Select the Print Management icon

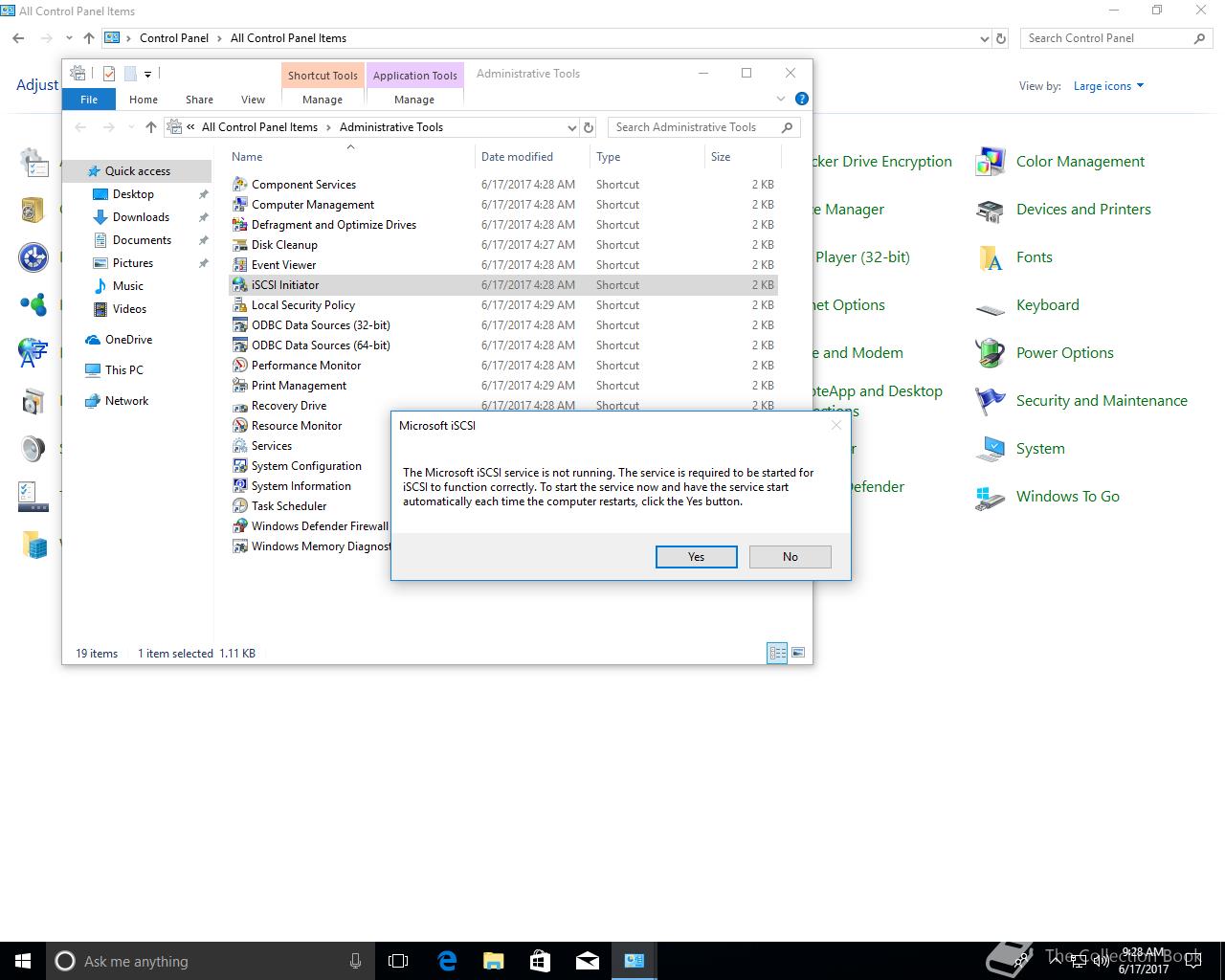click(x=240, y=386)
